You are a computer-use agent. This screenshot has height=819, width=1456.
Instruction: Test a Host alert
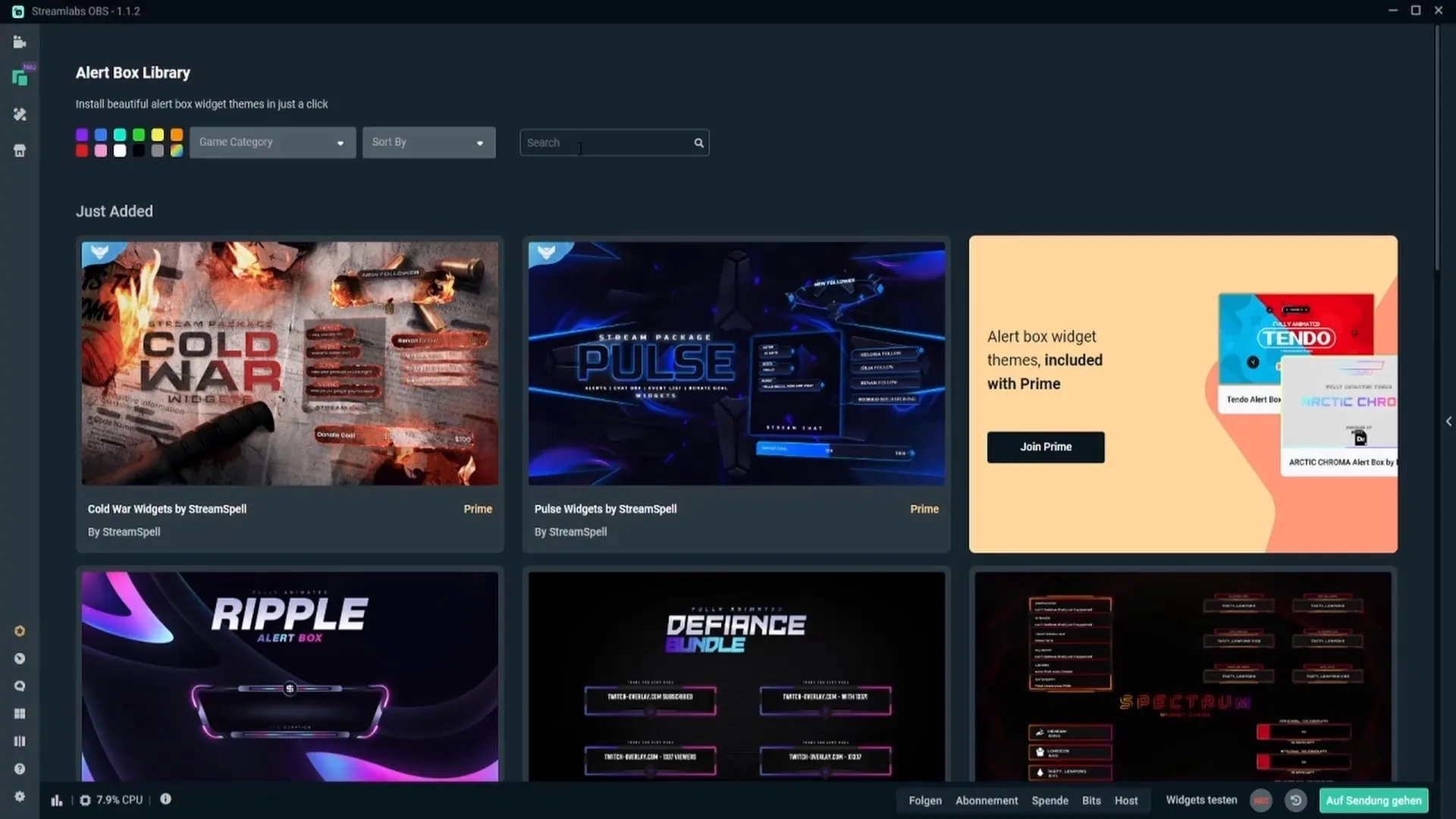1126,801
